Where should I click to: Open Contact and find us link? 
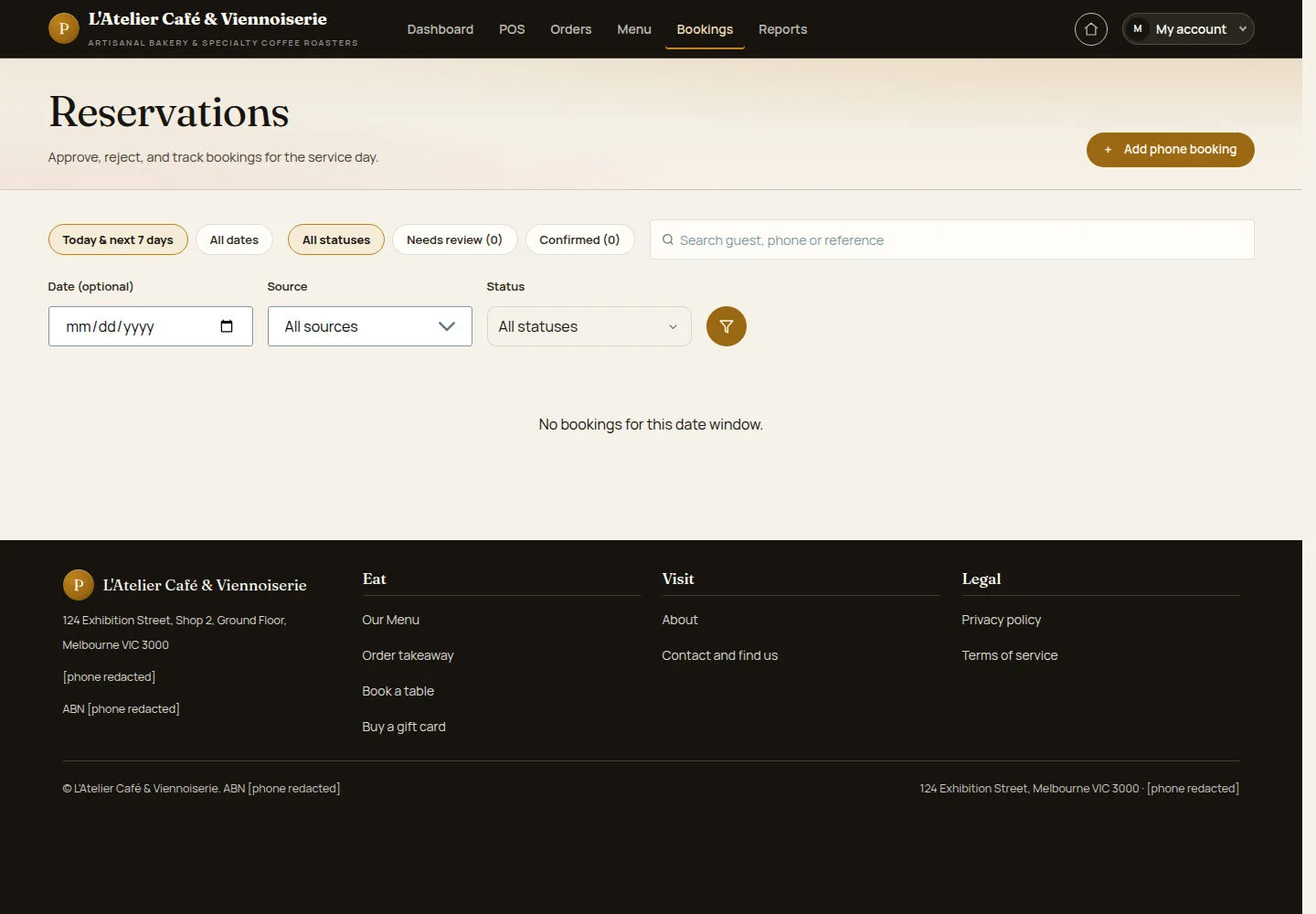click(x=720, y=655)
